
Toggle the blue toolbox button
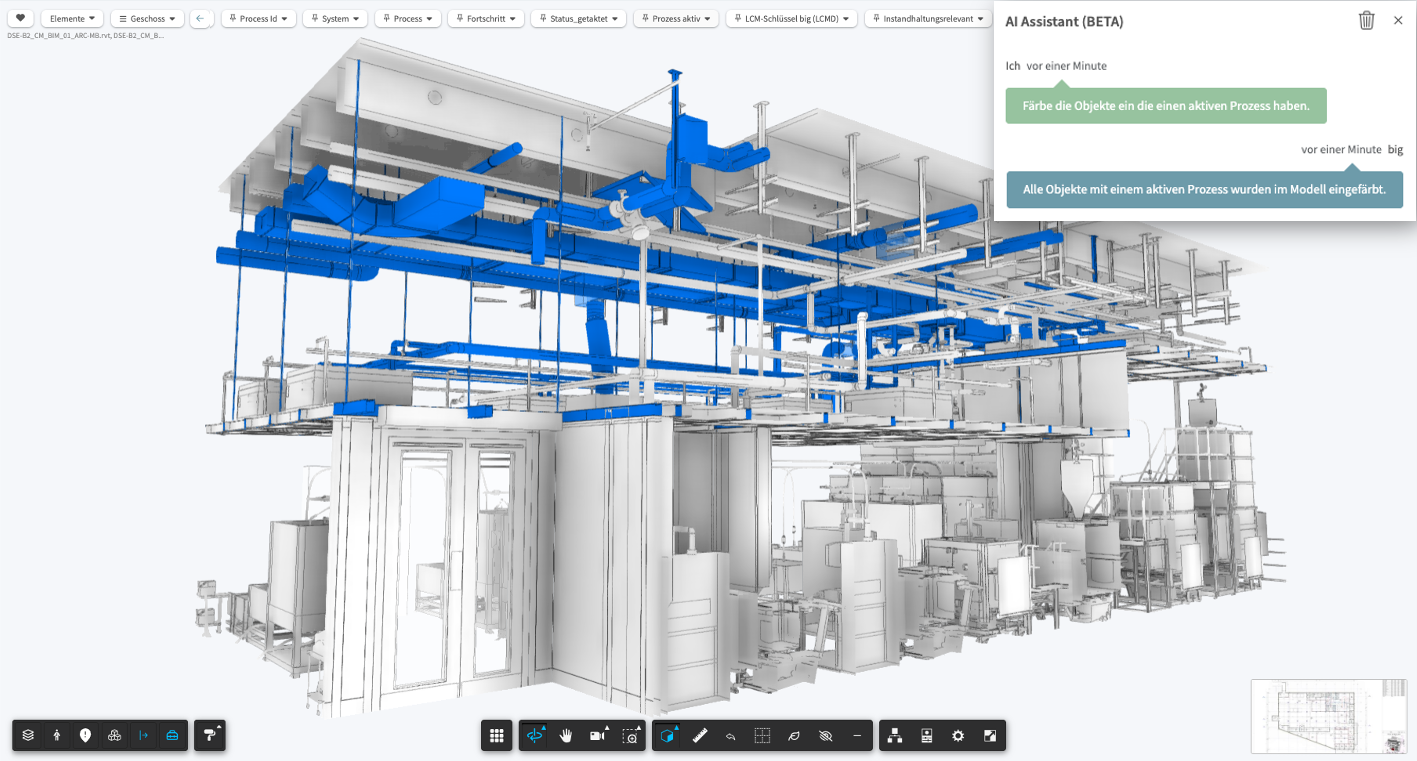[172, 735]
